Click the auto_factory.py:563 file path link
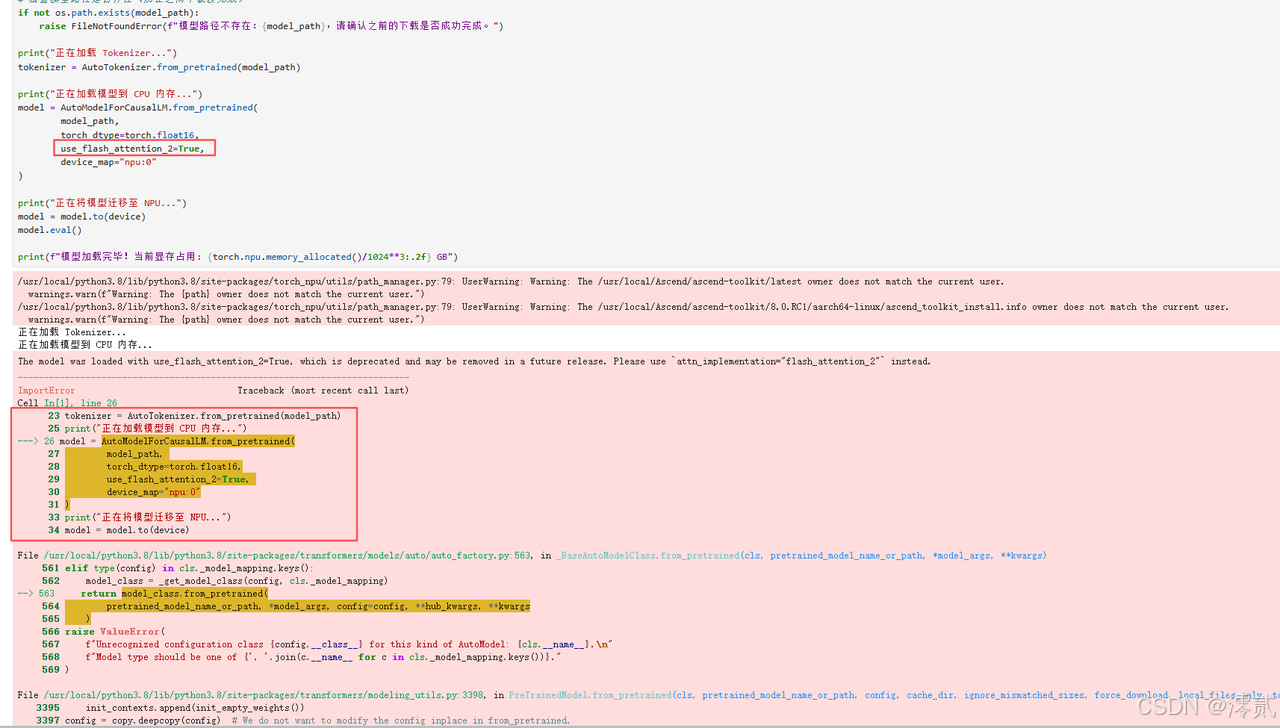This screenshot has height=728, width=1280. pyautogui.click(x=291, y=555)
